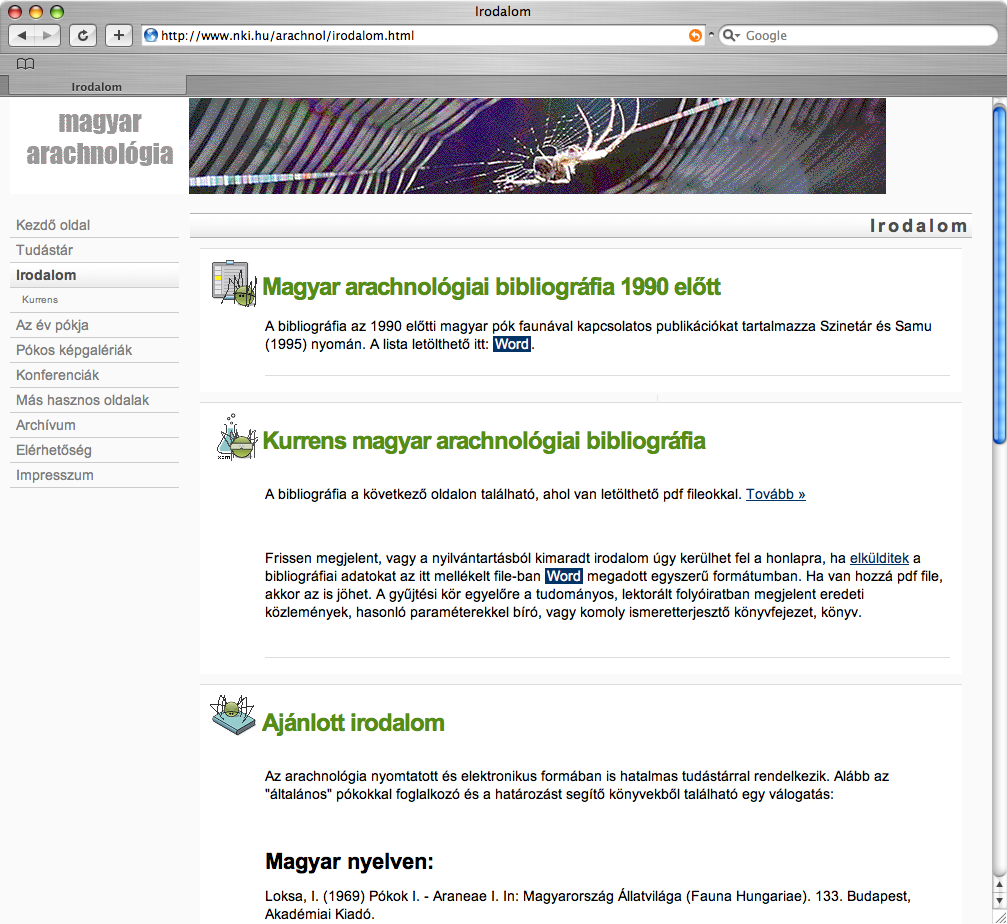Open the Kurrens submenu item
The width and height of the screenshot is (1007, 924).
tap(40, 300)
